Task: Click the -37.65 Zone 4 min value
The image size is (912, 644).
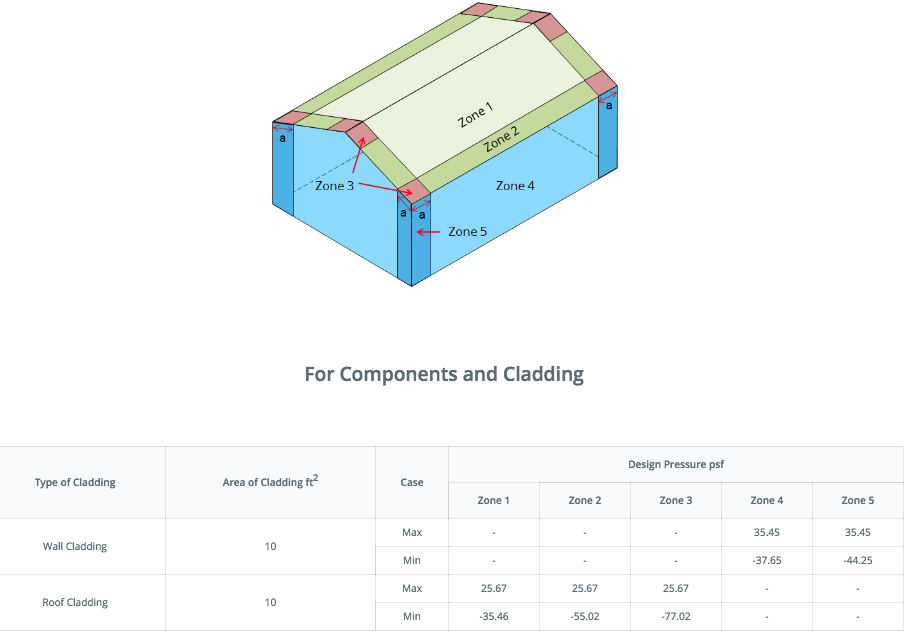Action: pos(767,560)
